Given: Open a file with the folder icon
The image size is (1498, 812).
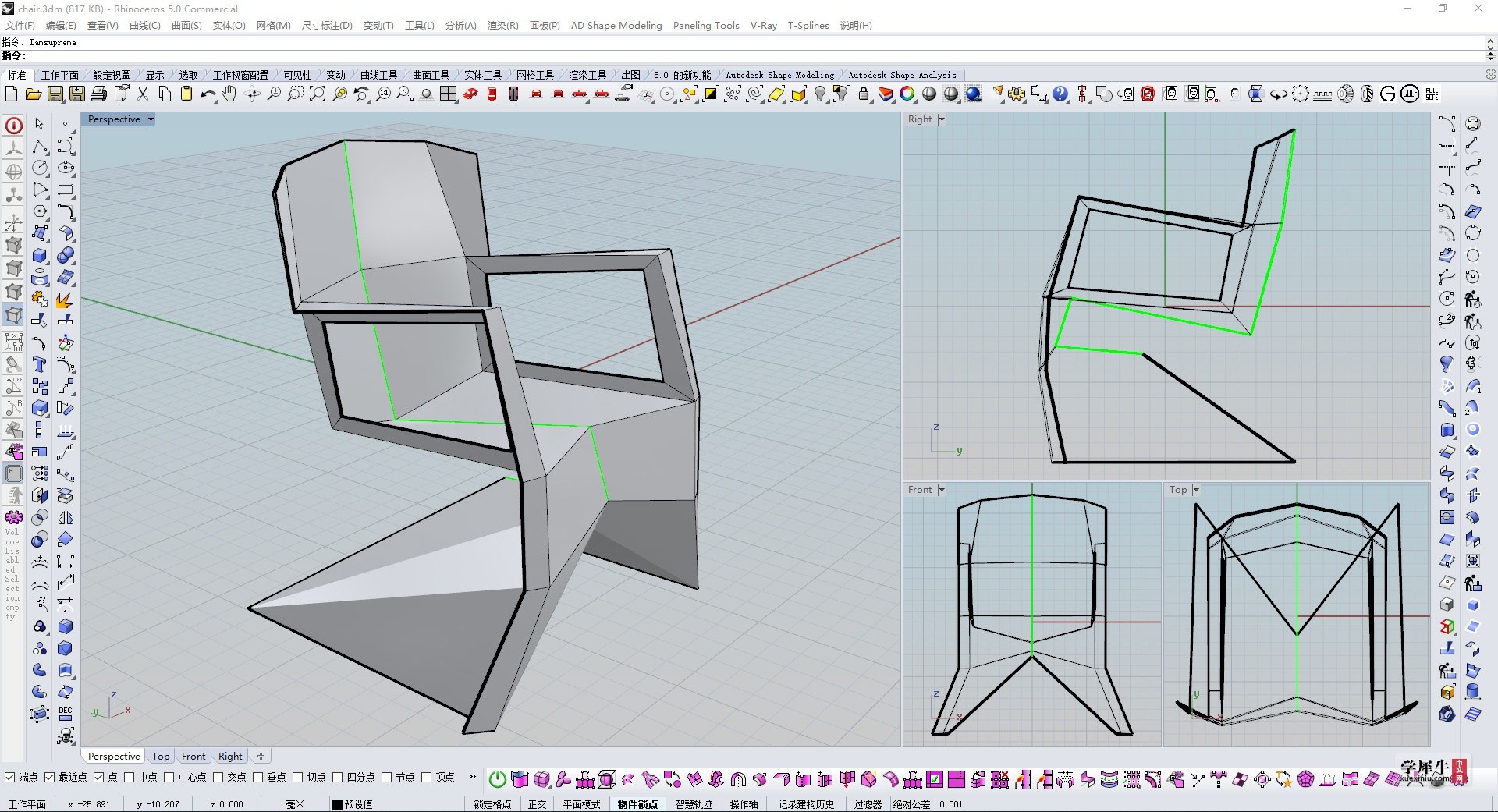Looking at the screenshot, I should pos(33,94).
